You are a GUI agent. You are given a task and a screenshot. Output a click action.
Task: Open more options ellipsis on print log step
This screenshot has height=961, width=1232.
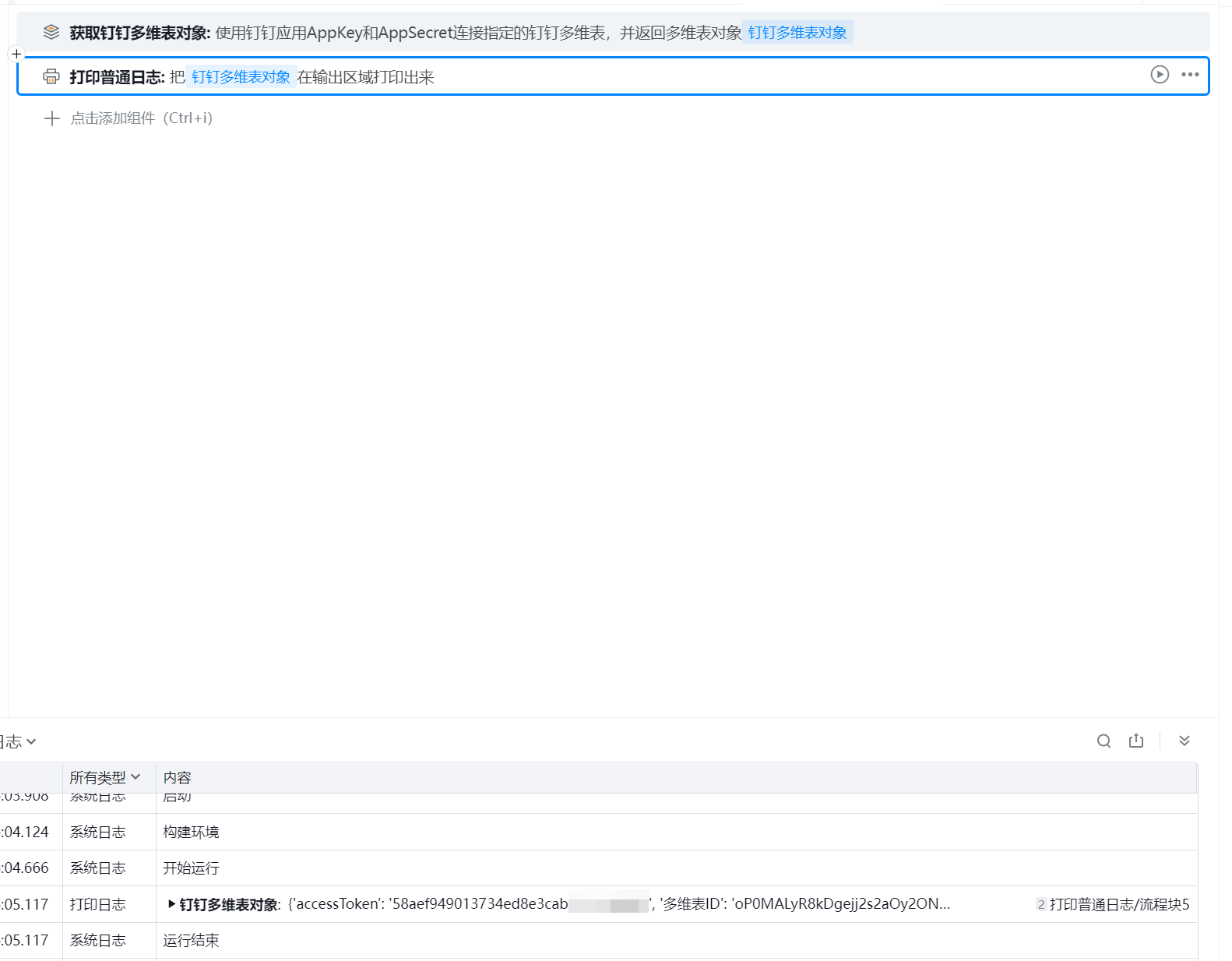(x=1190, y=75)
